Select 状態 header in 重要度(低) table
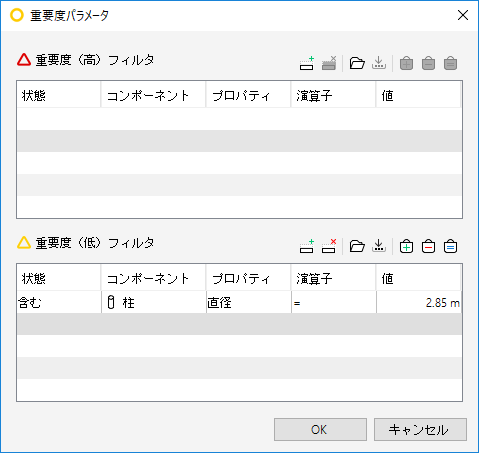The width and height of the screenshot is (479, 453). (59, 278)
